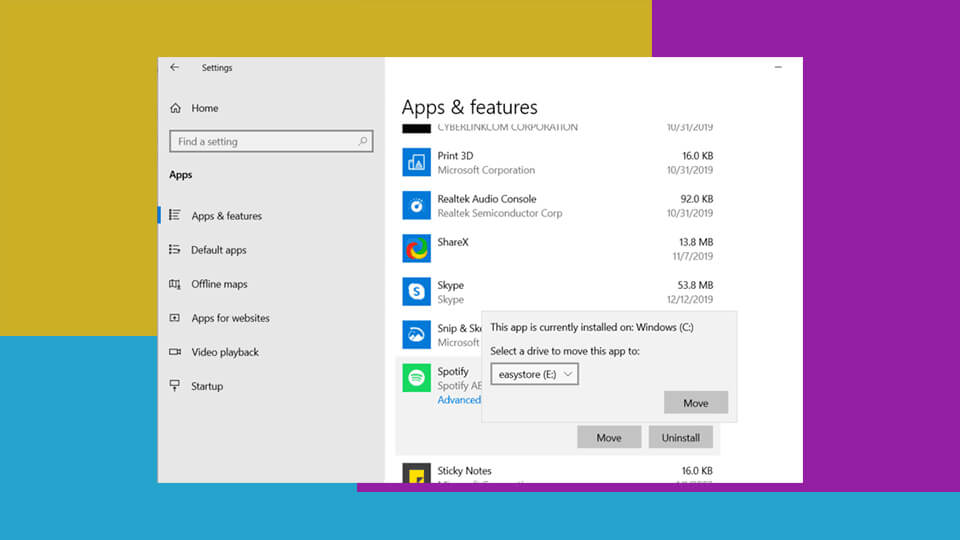
Task: Click the Spotify app name
Action: [453, 371]
